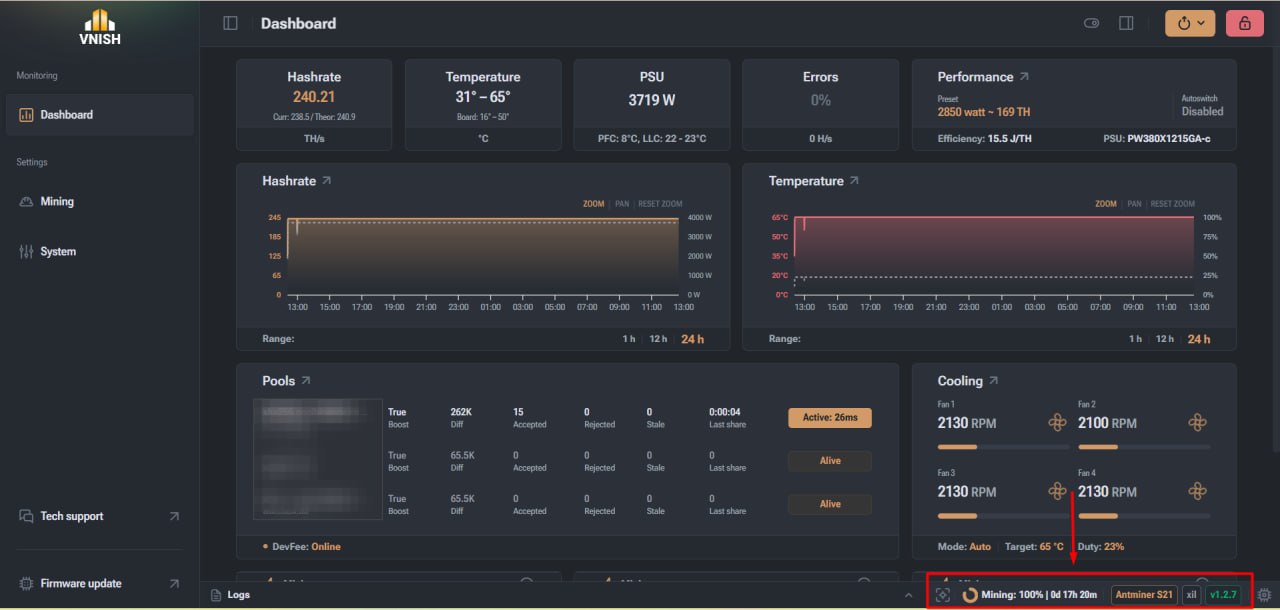
Task: Click the Fan 2 fan icon
Action: pos(1197,423)
